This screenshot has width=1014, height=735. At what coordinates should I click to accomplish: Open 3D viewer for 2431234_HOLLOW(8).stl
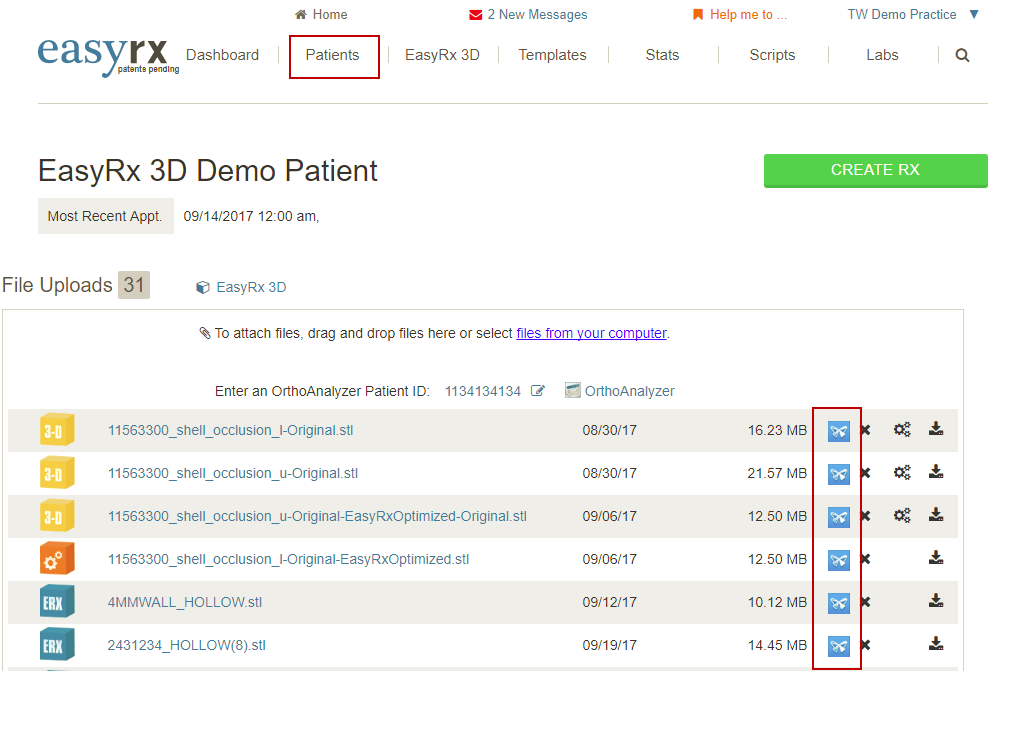tap(838, 646)
